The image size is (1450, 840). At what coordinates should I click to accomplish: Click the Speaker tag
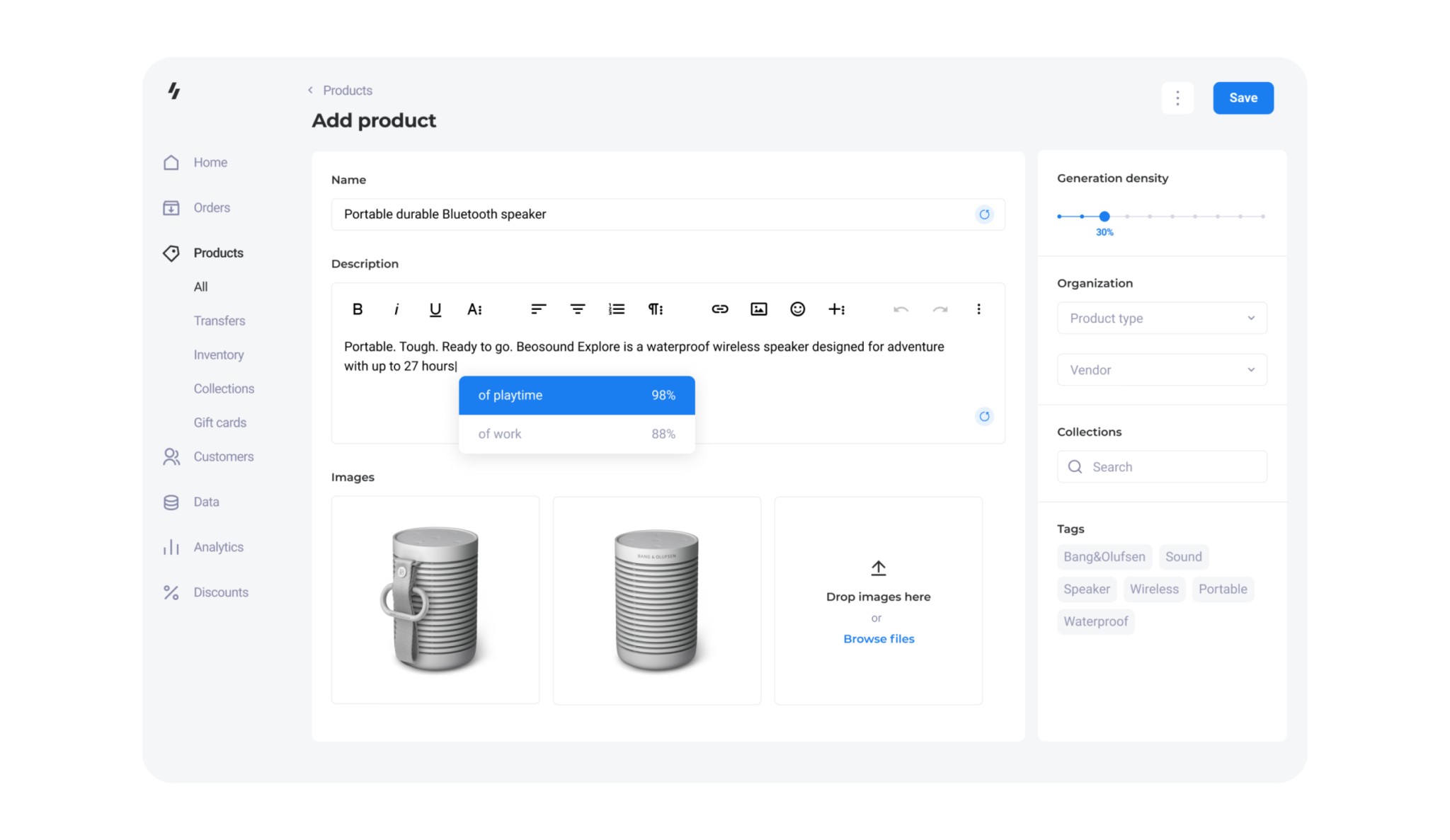1086,589
